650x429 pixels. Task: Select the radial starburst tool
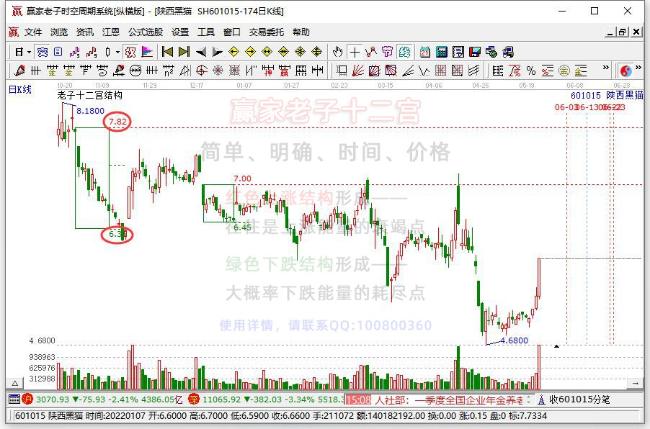(x=218, y=71)
